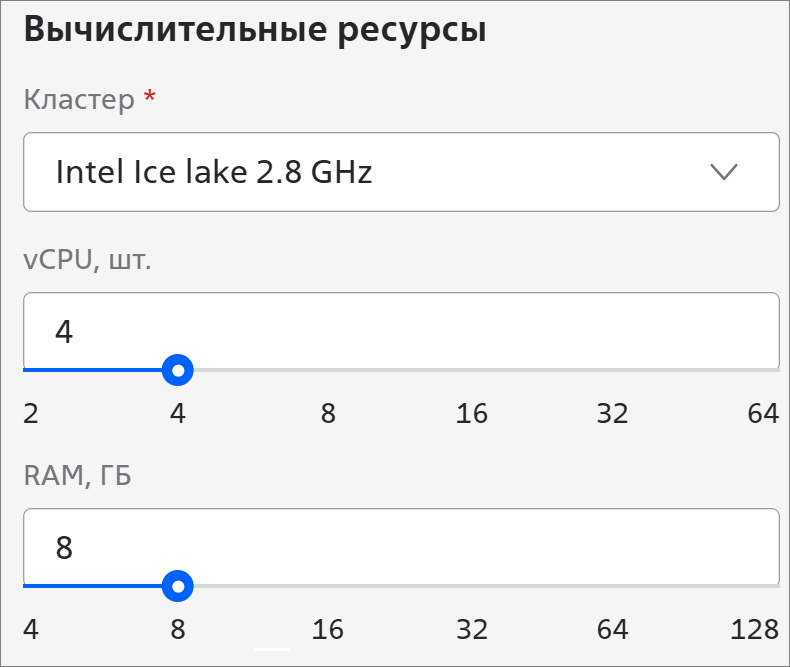Choose 8 on the vCPU scale
The width and height of the screenshot is (790, 667).
pos(328,413)
